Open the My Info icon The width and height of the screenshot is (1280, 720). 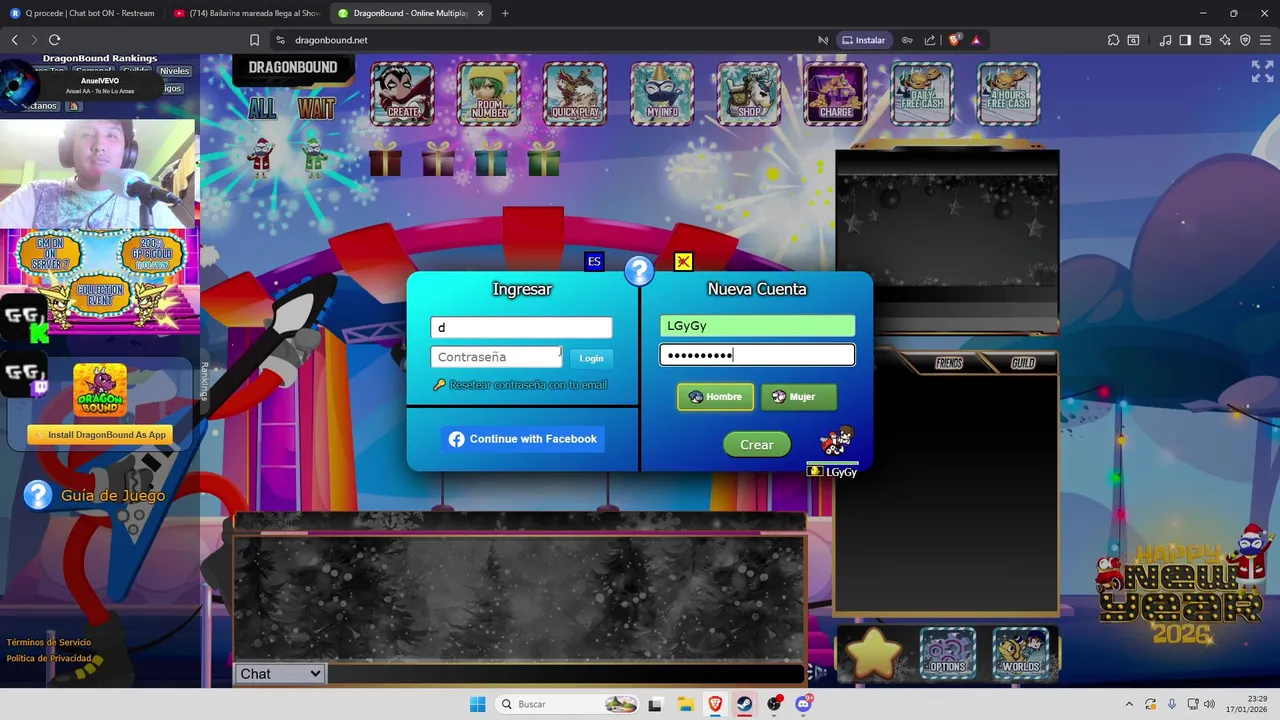[x=662, y=93]
